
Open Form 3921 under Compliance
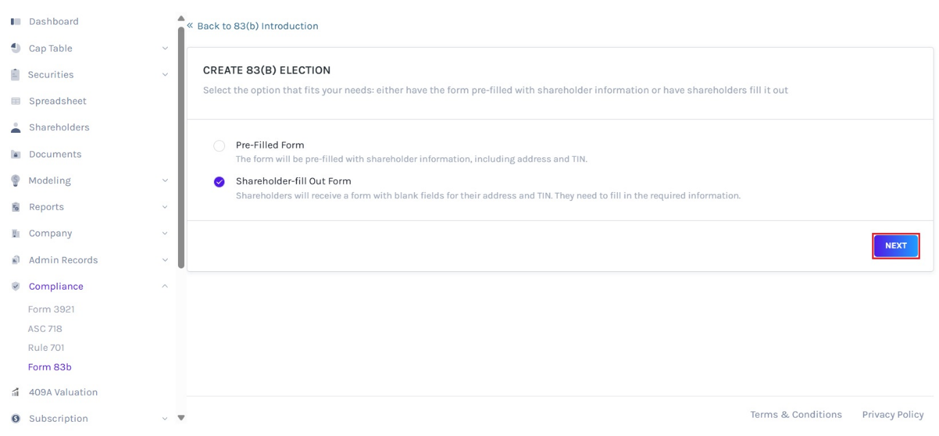(x=51, y=309)
